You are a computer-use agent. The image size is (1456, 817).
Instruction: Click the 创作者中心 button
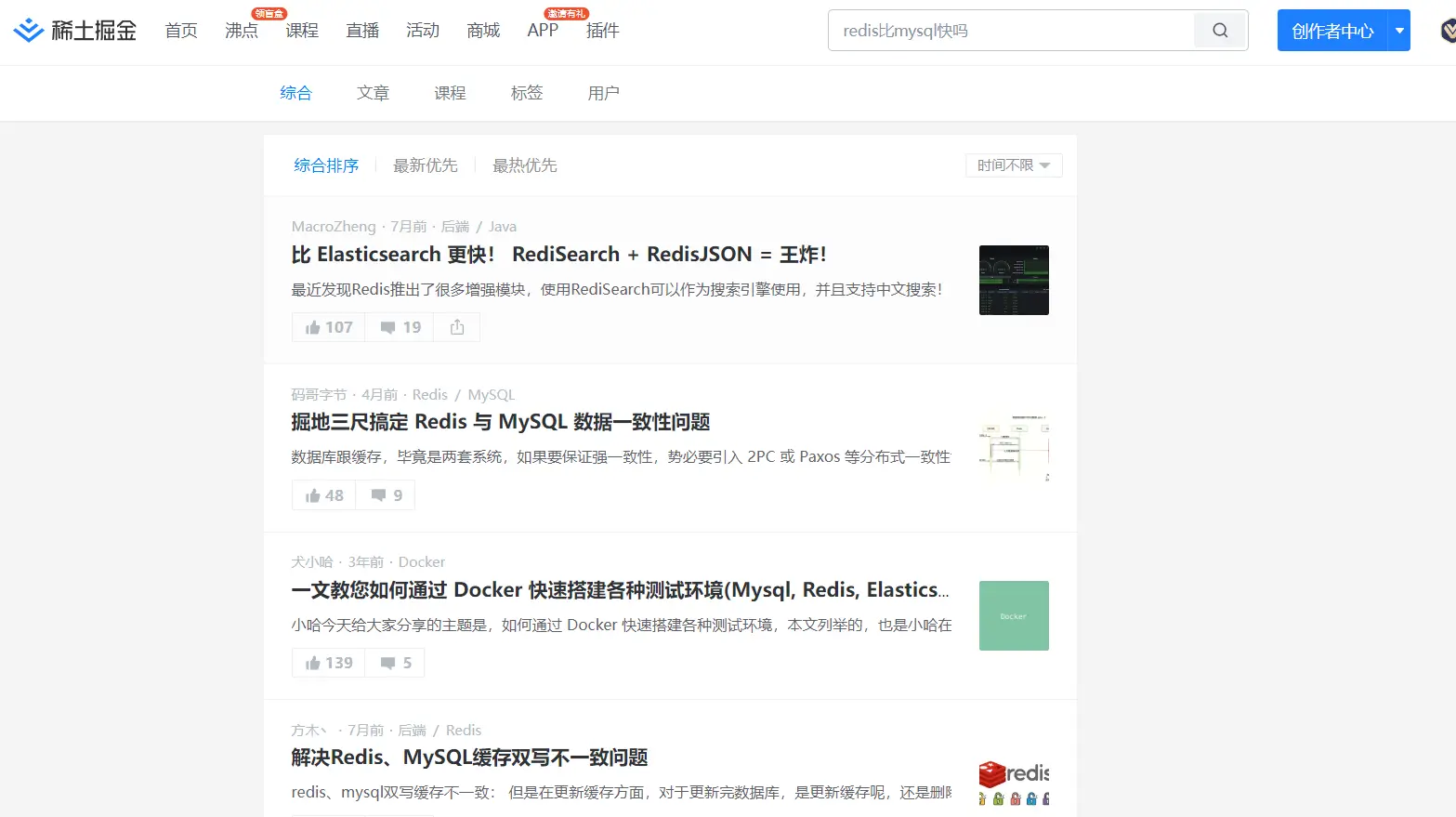click(x=1332, y=31)
